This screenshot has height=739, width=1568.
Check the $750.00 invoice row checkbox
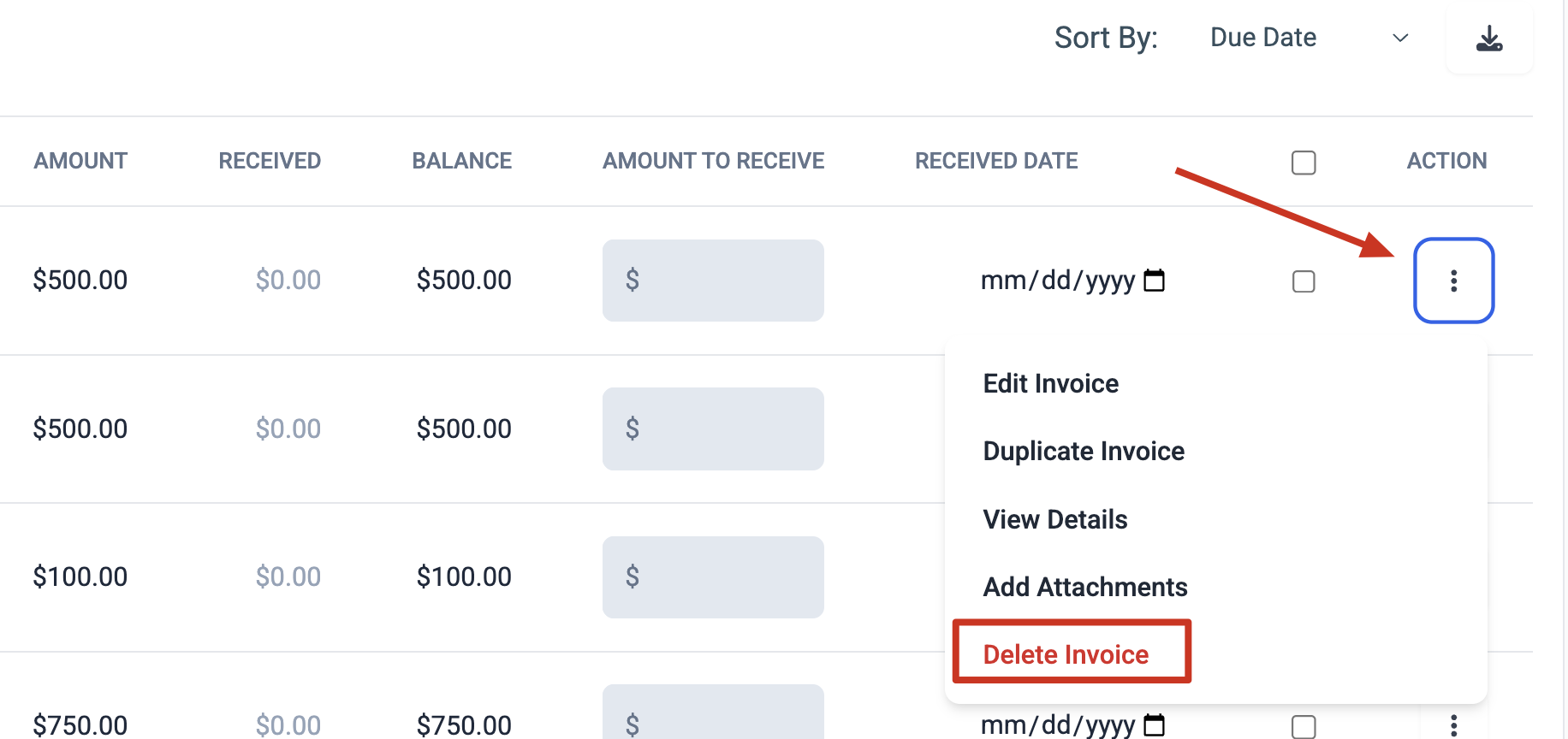coord(1304,727)
